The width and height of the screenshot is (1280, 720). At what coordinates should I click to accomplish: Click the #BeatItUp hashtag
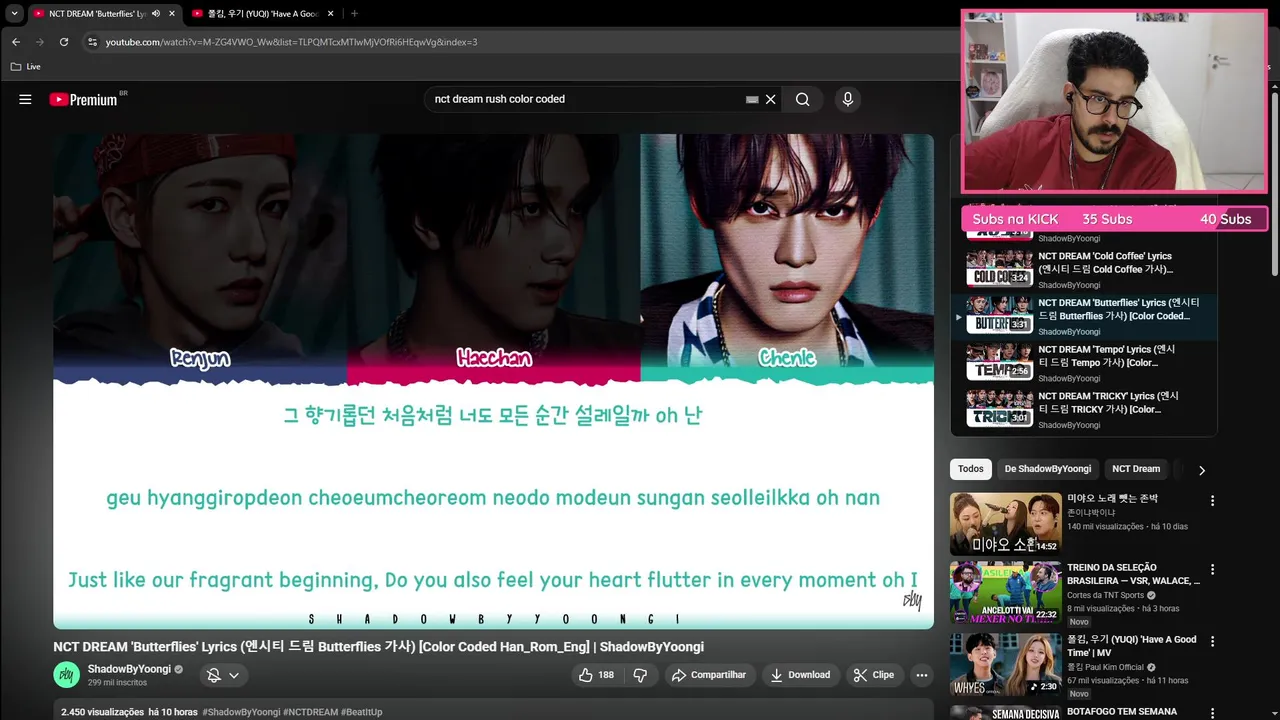361,712
